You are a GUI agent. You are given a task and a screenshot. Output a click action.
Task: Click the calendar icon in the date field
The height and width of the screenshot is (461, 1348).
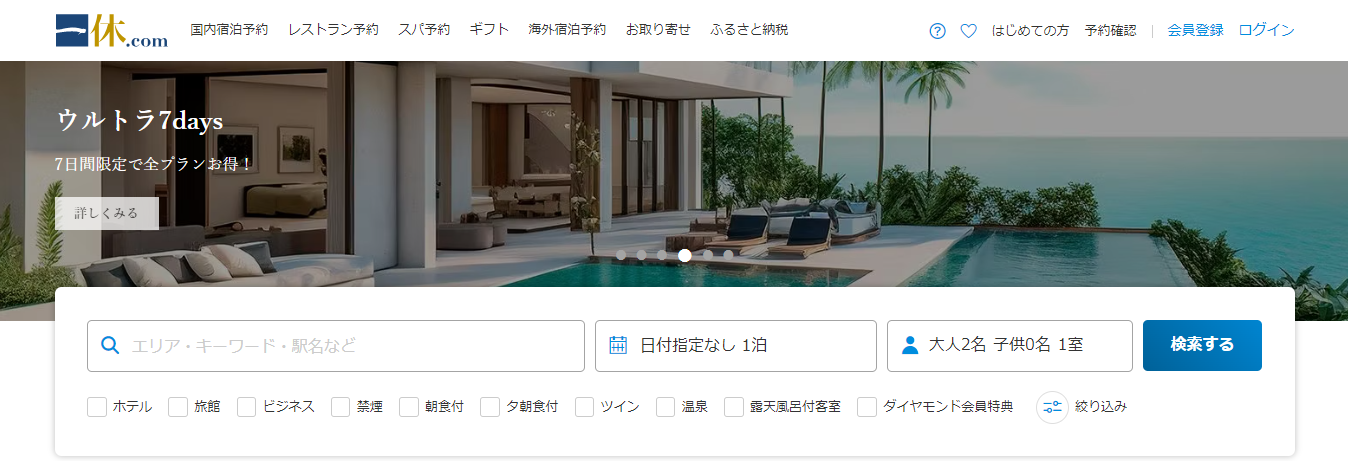[618, 345]
